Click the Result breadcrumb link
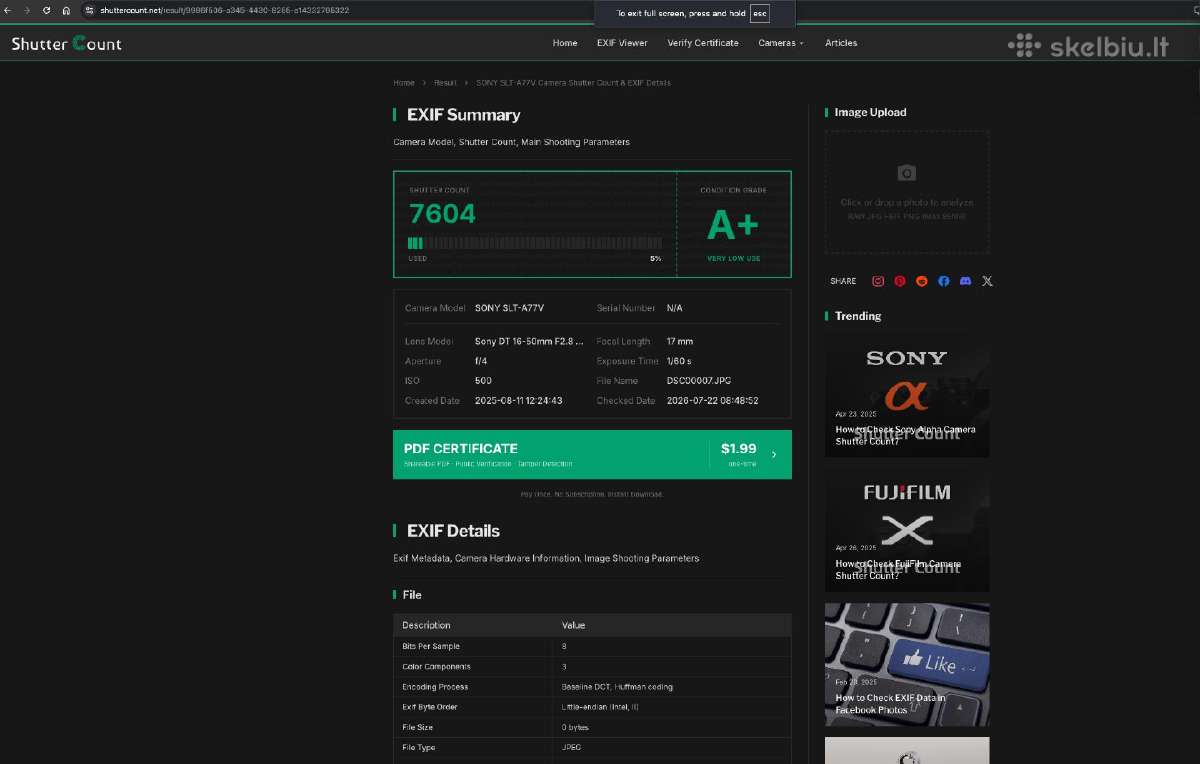The height and width of the screenshot is (764, 1200). pos(445,83)
